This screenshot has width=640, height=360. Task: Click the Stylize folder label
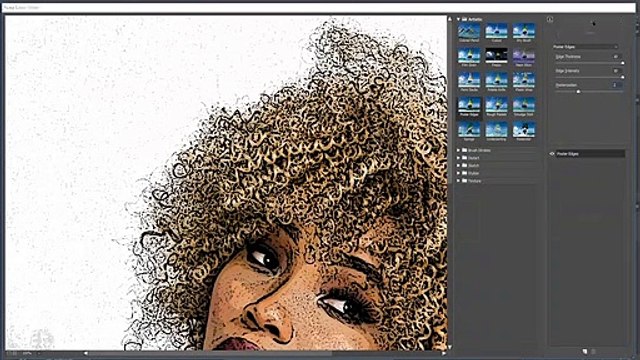(x=474, y=173)
